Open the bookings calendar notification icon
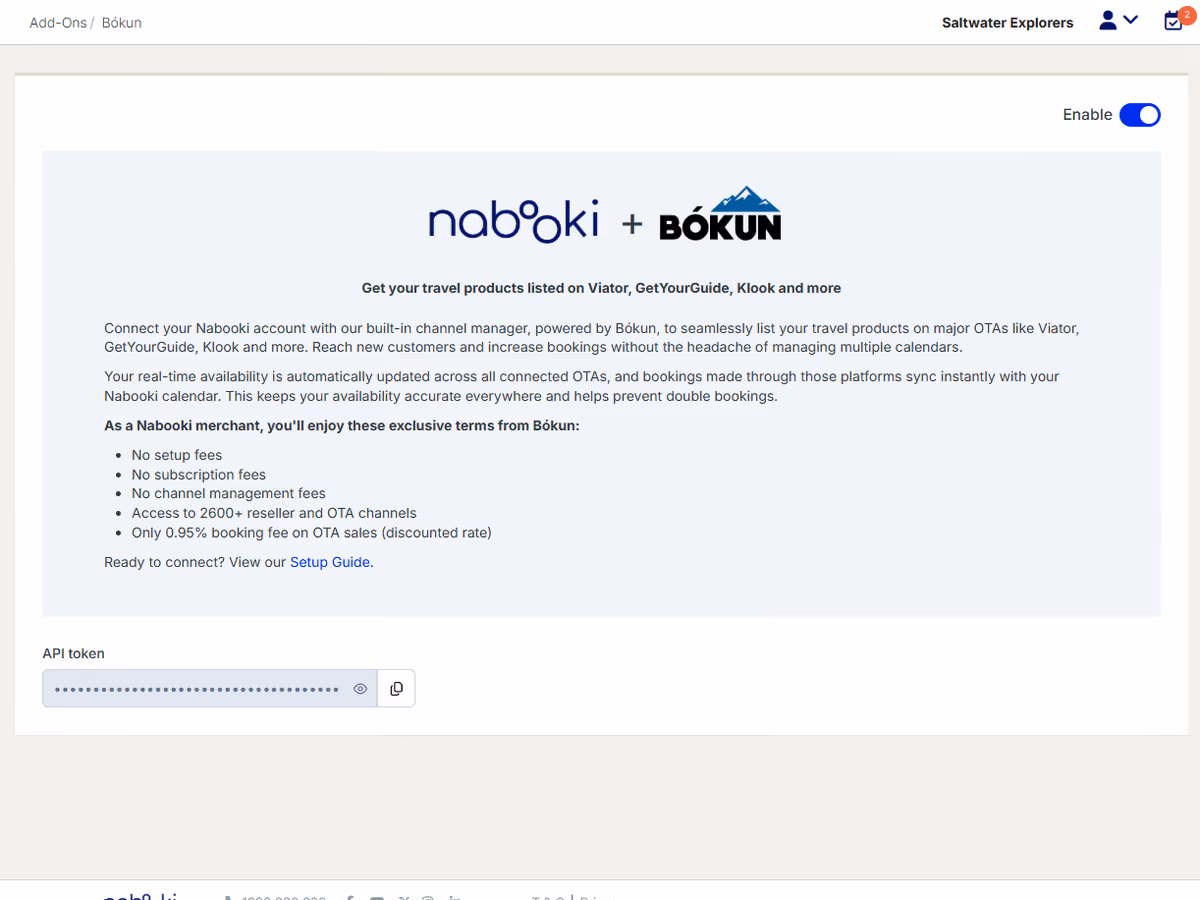Image resolution: width=1200 pixels, height=900 pixels. coord(1174,20)
